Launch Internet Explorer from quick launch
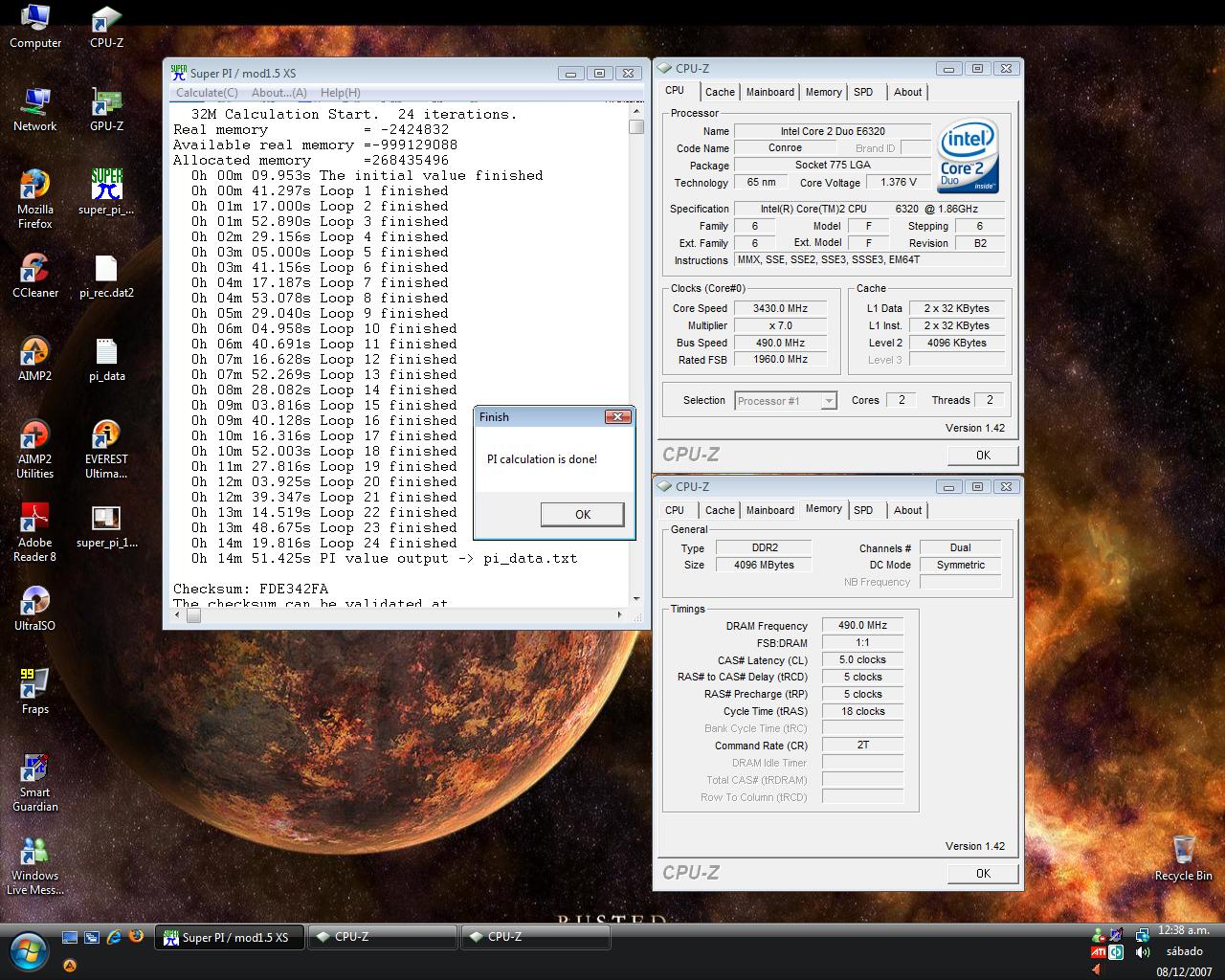Screen dimensions: 1225x980 114,937
